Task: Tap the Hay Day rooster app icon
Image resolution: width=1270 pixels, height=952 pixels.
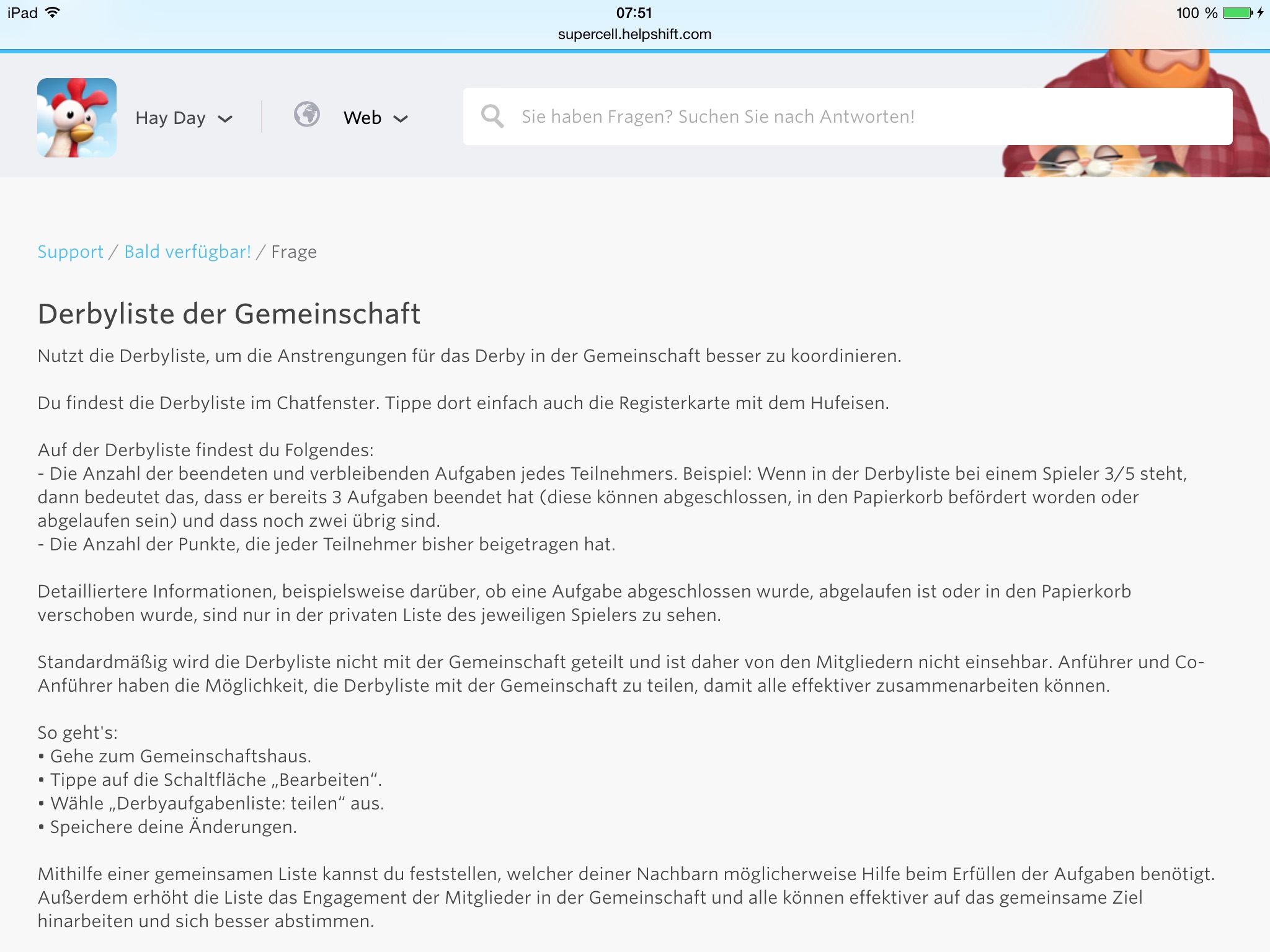Action: (x=77, y=118)
